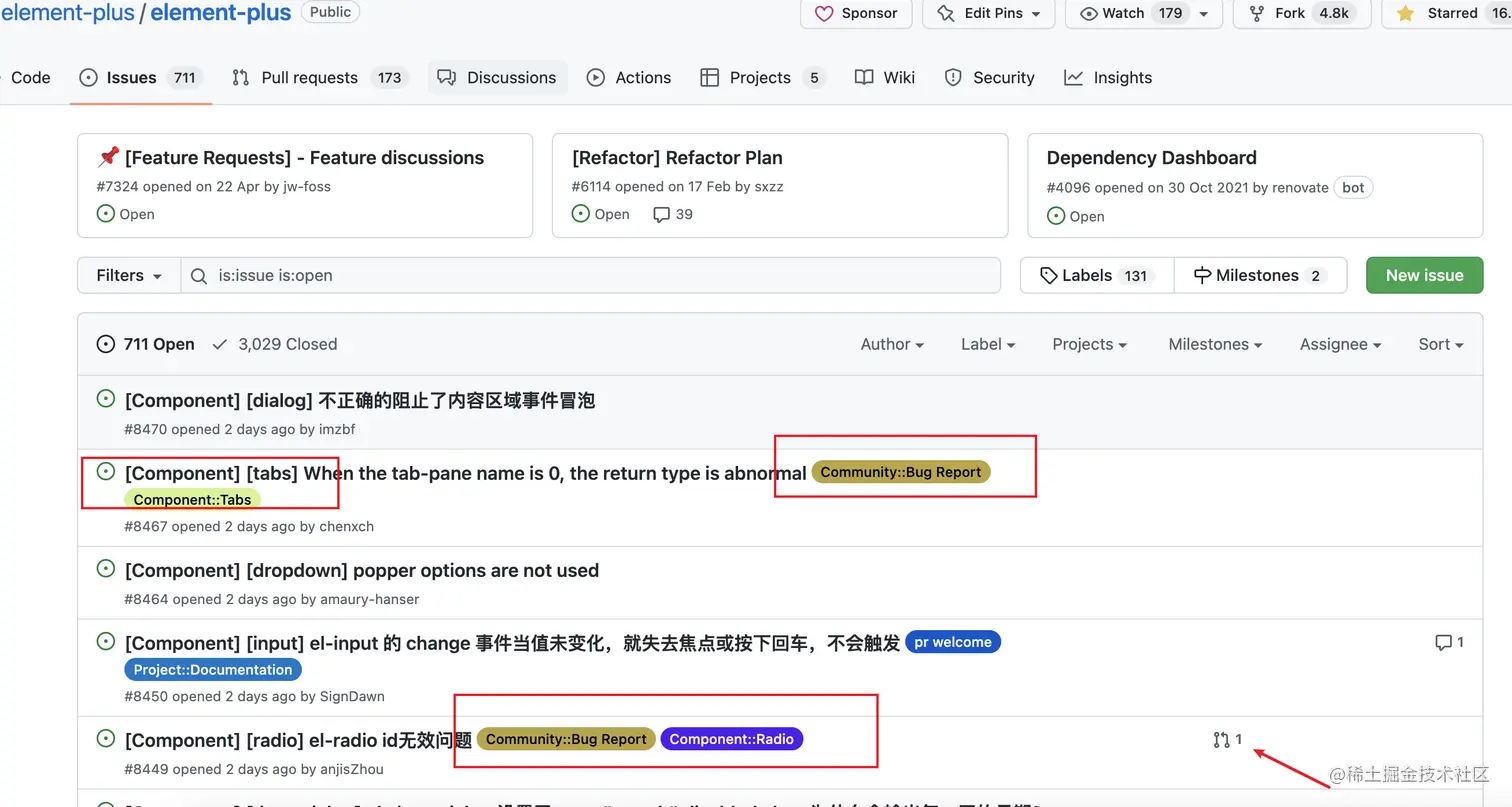Viewport: 1512px width, 807px height.
Task: Open linked pull request on radio issue
Action: click(x=1227, y=740)
